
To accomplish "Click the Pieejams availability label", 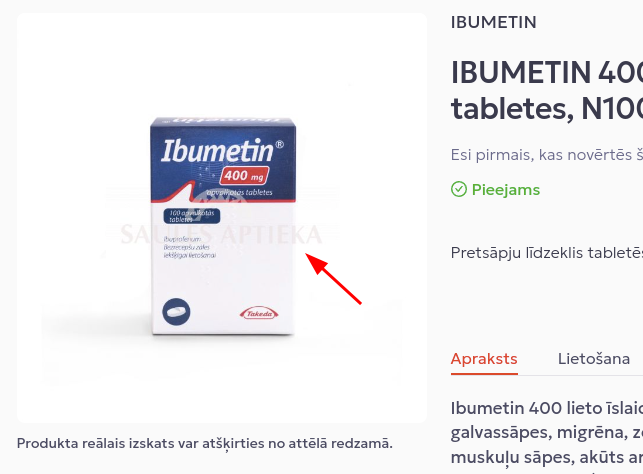I will click(x=506, y=190).
